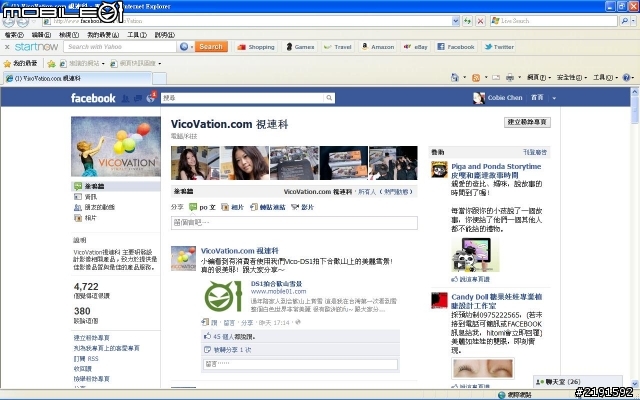
Task: Open the DS1 post's www.mobile01.com link
Action: (x=278, y=291)
